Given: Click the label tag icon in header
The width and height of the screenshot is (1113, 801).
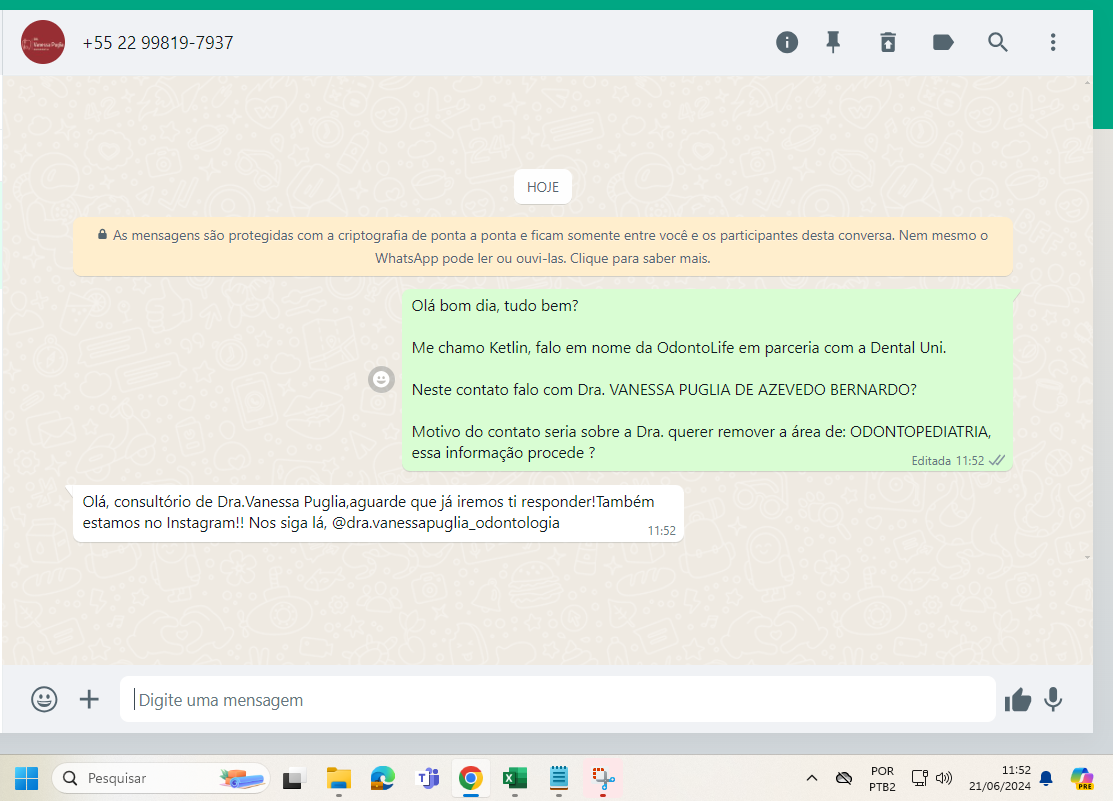Looking at the screenshot, I should [943, 43].
